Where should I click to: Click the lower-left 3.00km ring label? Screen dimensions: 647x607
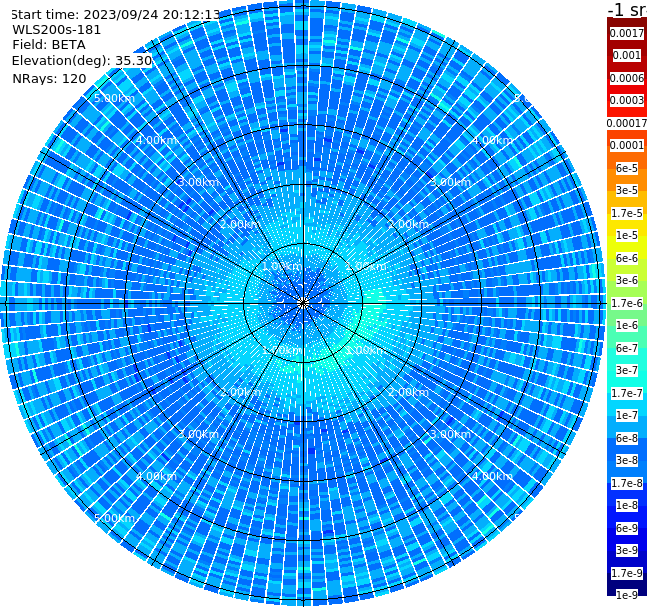click(x=198, y=434)
